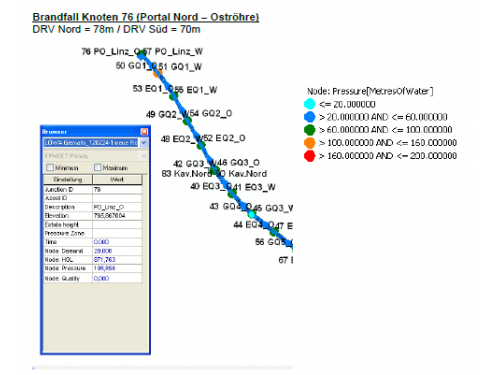Click the orange node at GQ1
Viewport: 500px width, 375px height.
[x=158, y=72]
